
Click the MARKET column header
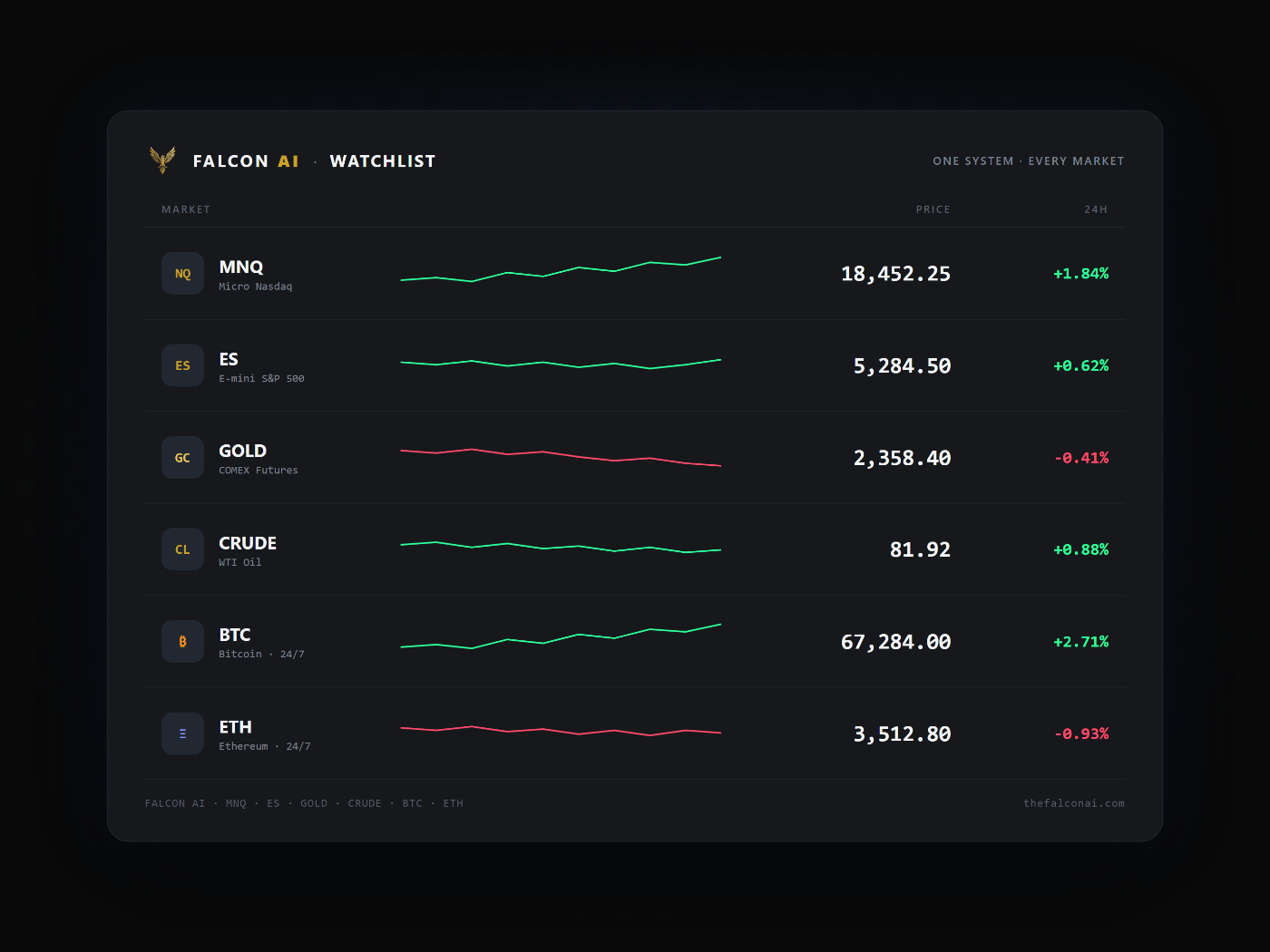tap(186, 209)
